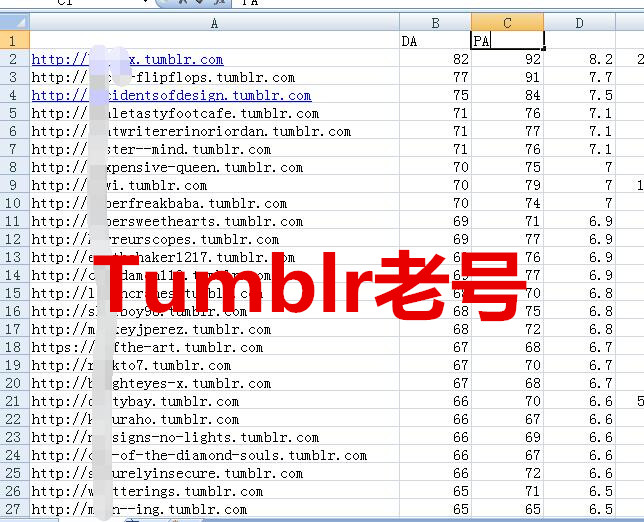644x522 pixels.
Task: Select row 12 header
Action: pyautogui.click(x=15, y=239)
